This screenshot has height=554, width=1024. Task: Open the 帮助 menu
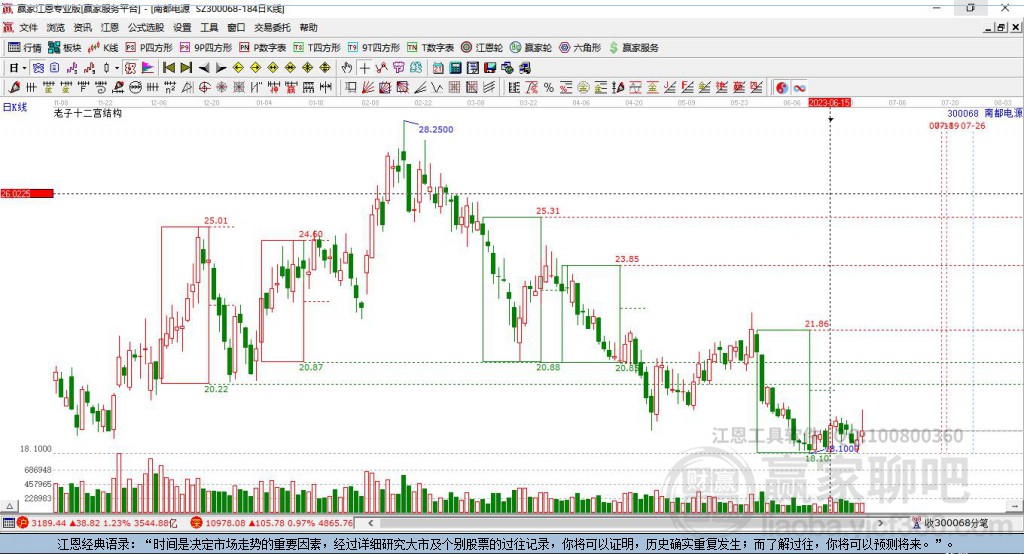(x=308, y=27)
